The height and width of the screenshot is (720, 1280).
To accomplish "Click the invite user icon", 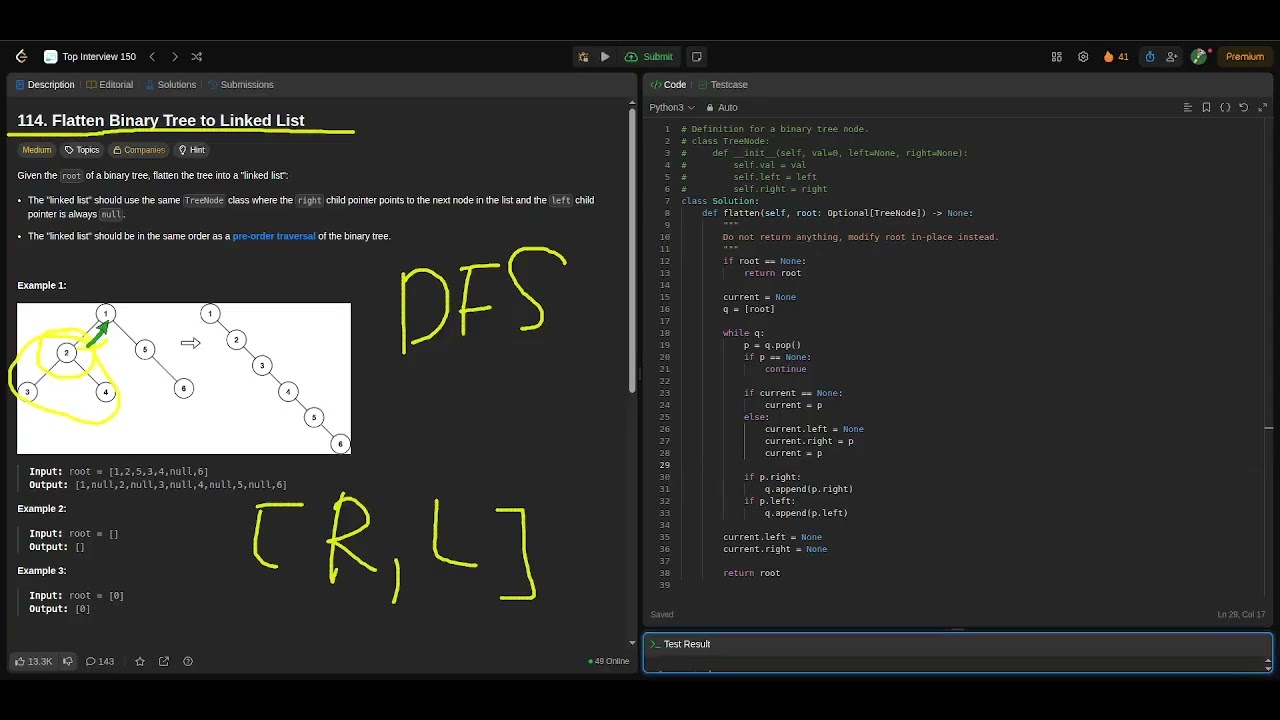I will (x=1171, y=57).
